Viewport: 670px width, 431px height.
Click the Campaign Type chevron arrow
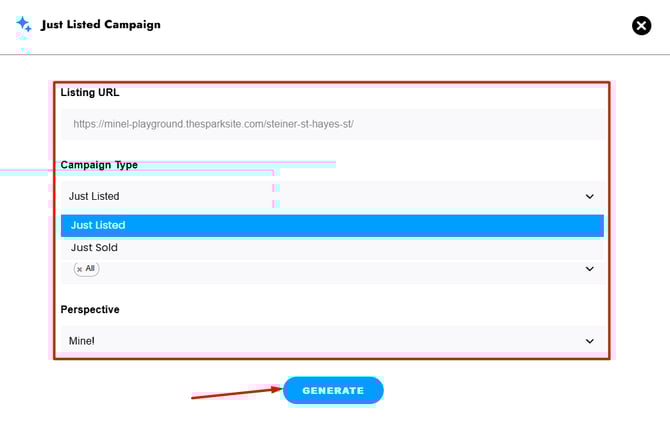[590, 196]
